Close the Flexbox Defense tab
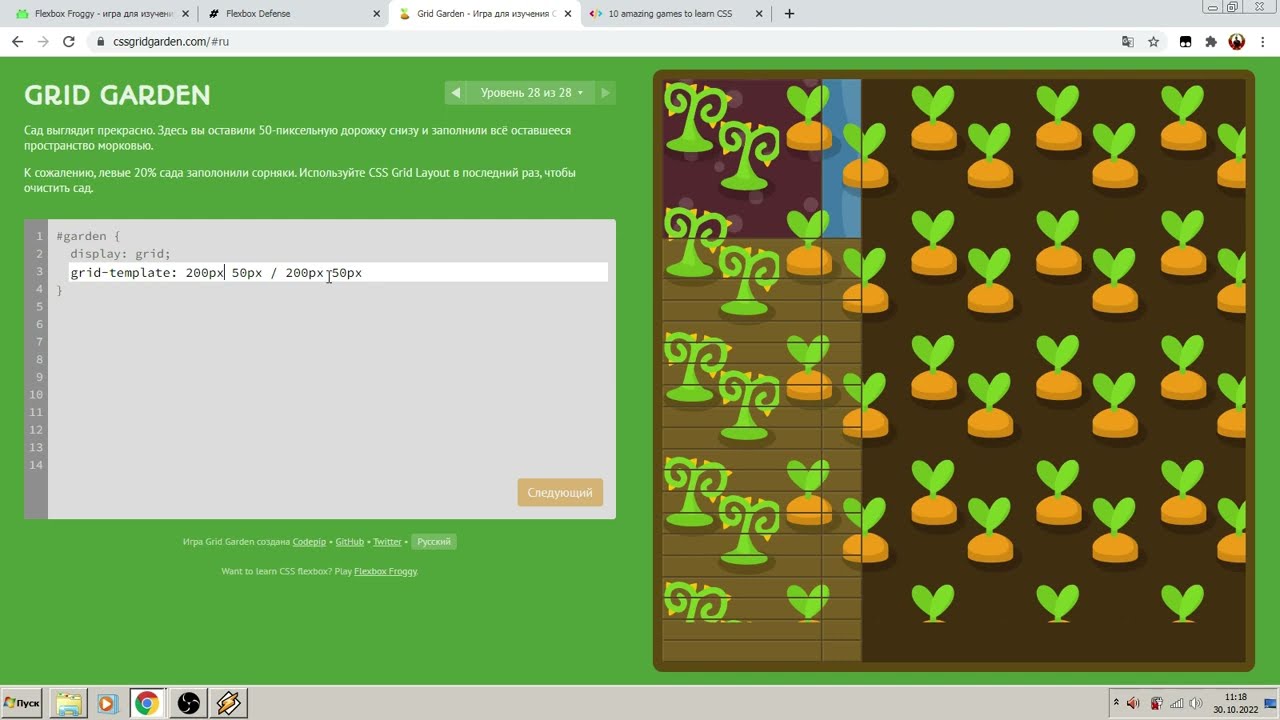Image resolution: width=1280 pixels, height=720 pixels. tap(376, 14)
